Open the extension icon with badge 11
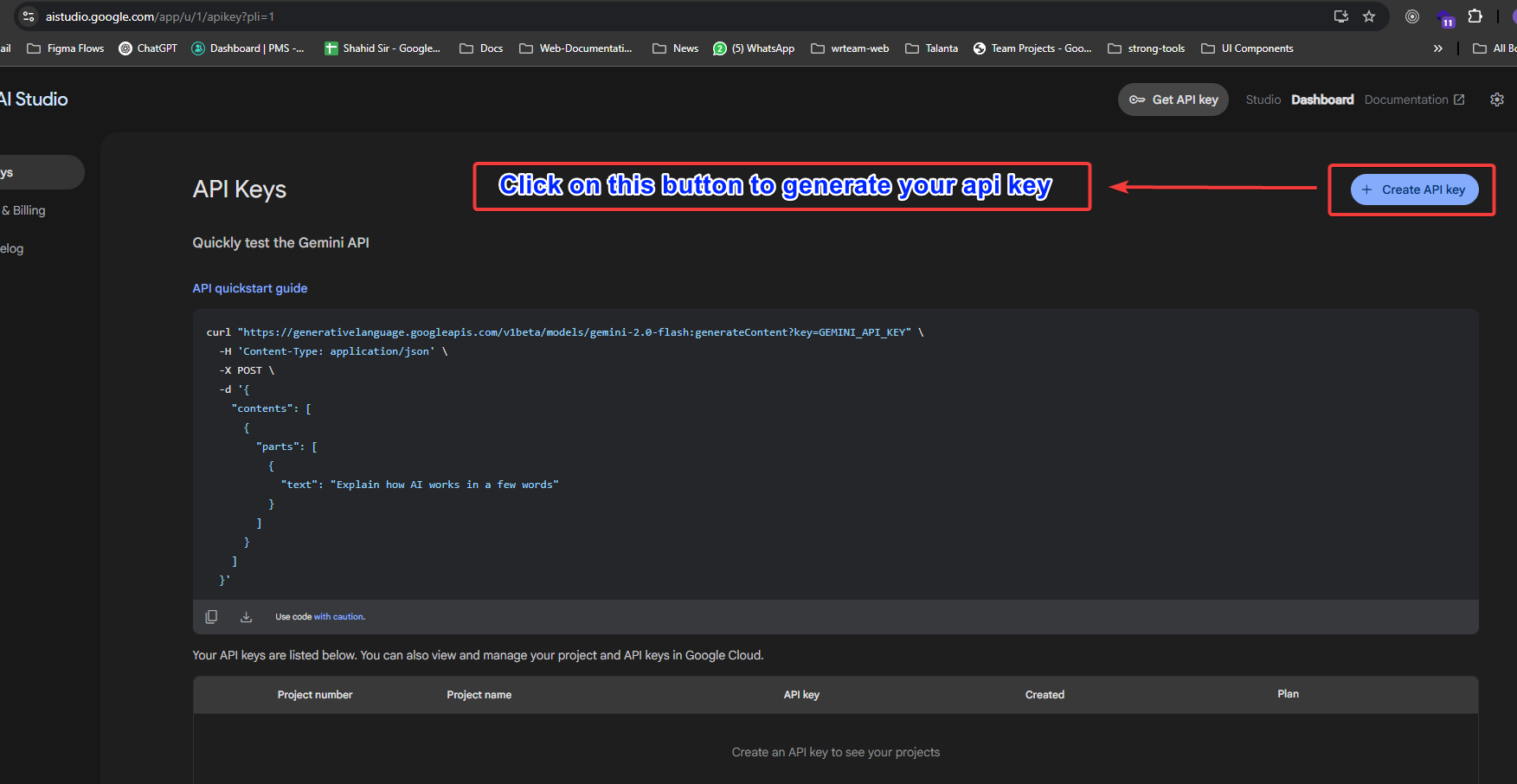 click(1445, 18)
